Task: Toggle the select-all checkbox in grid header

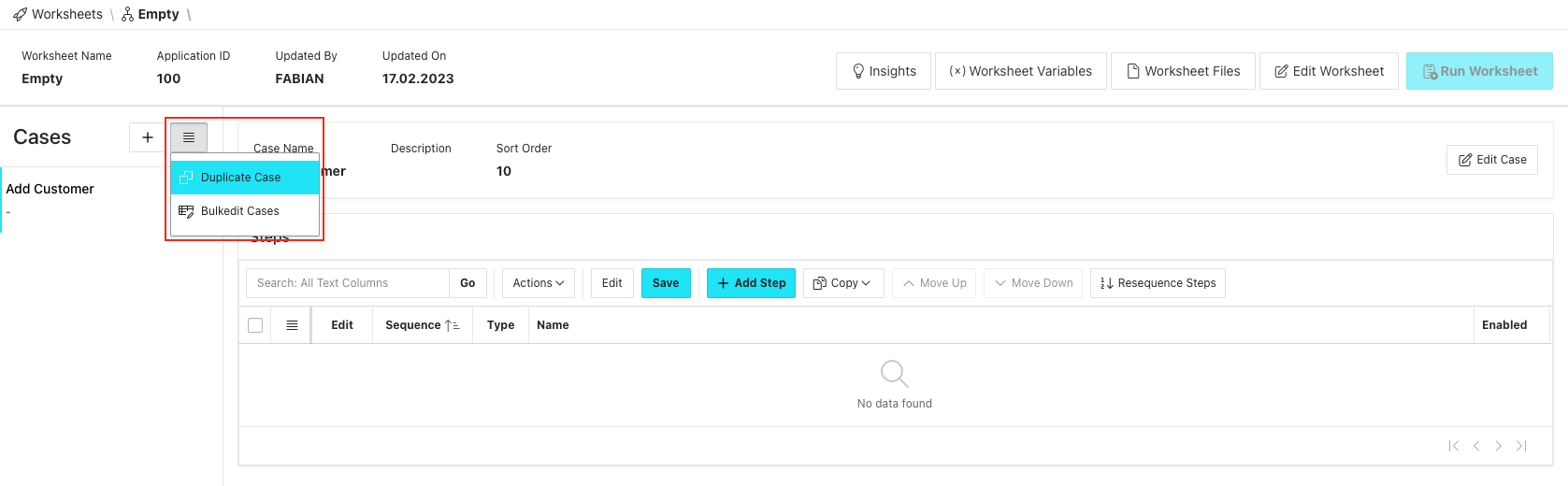Action: click(x=255, y=325)
